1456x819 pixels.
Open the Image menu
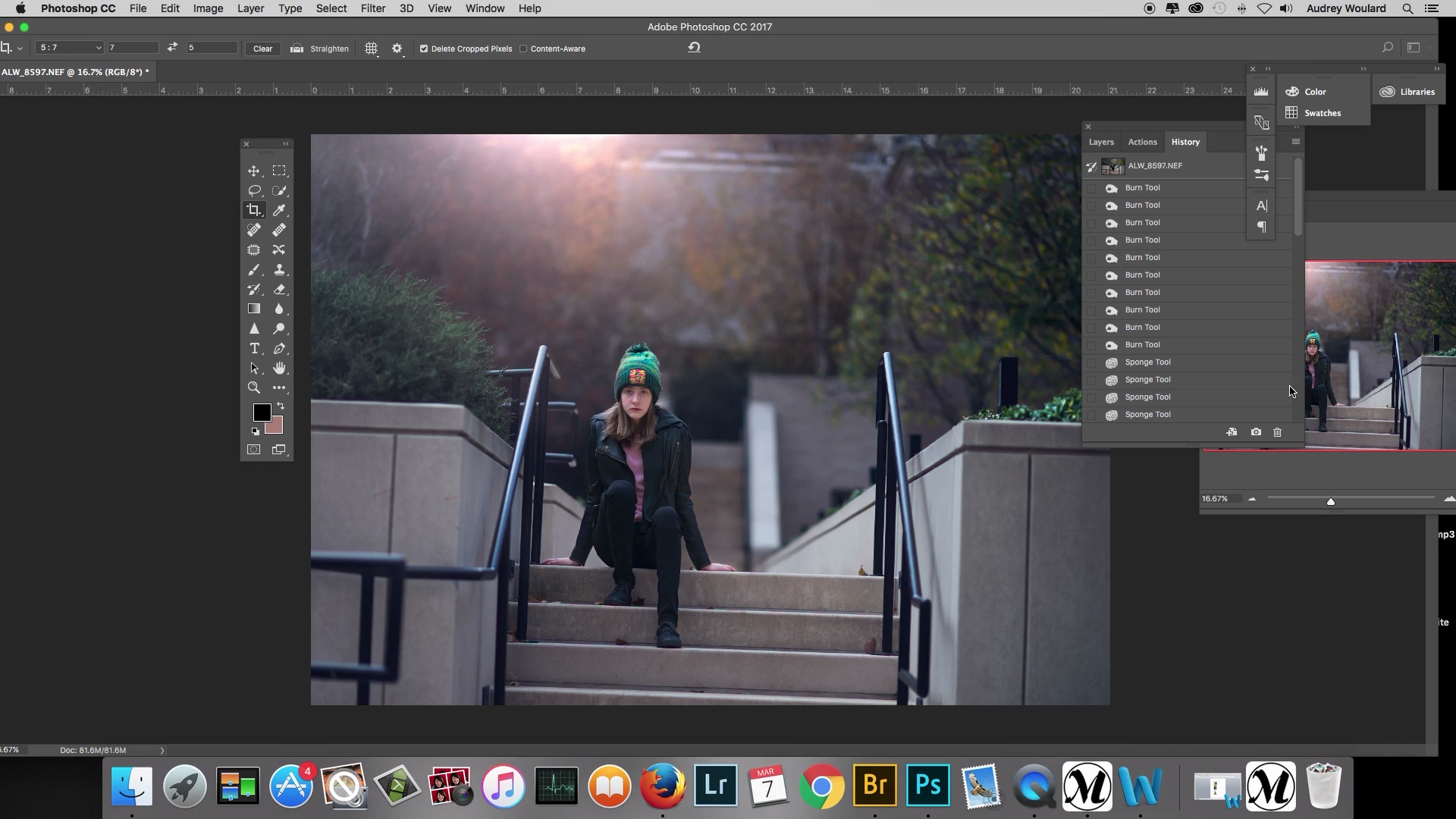(208, 8)
